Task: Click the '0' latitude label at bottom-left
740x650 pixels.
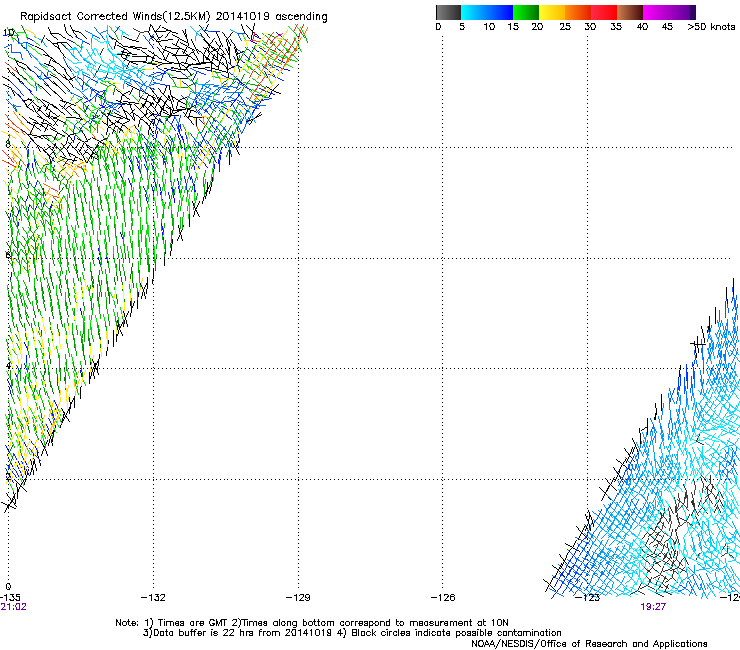Action: pyautogui.click(x=8, y=587)
